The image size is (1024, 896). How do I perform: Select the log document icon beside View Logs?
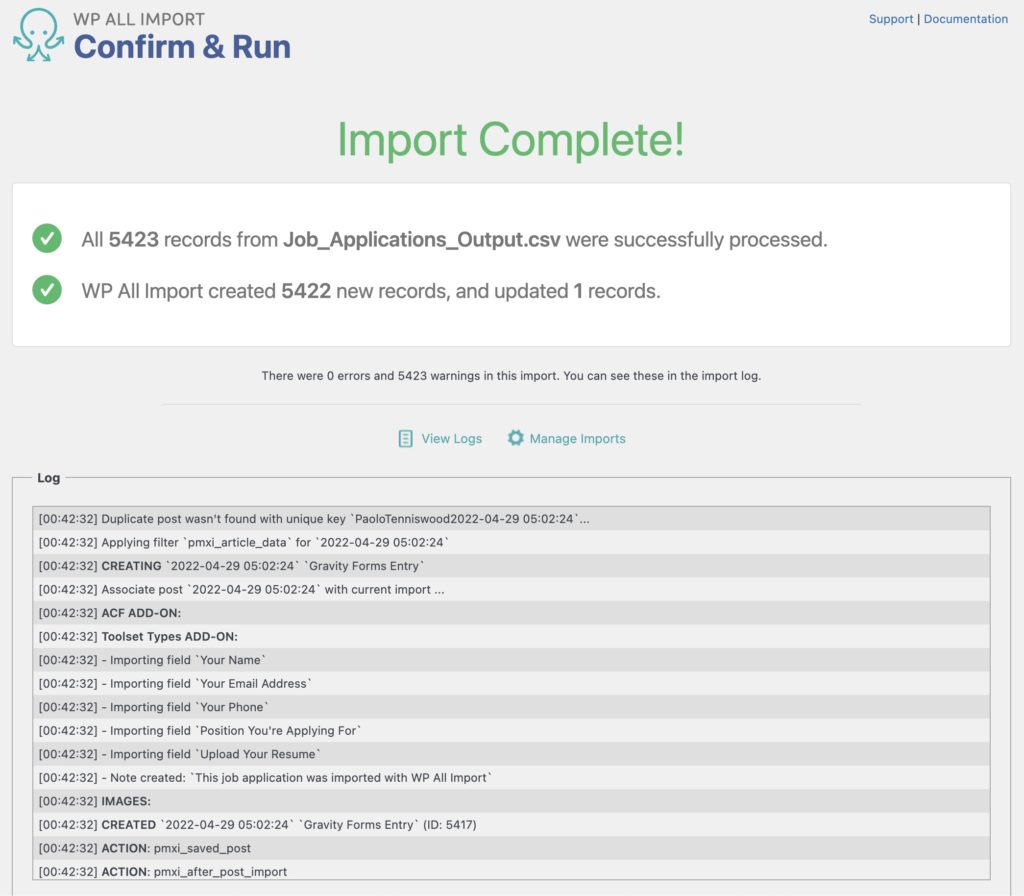pos(405,438)
